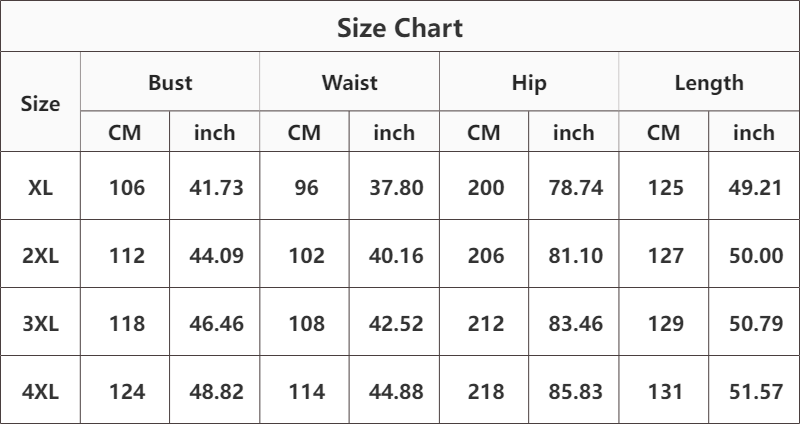This screenshot has height=424, width=800.
Task: Click the 3XL waist value 108
Action: tap(307, 323)
